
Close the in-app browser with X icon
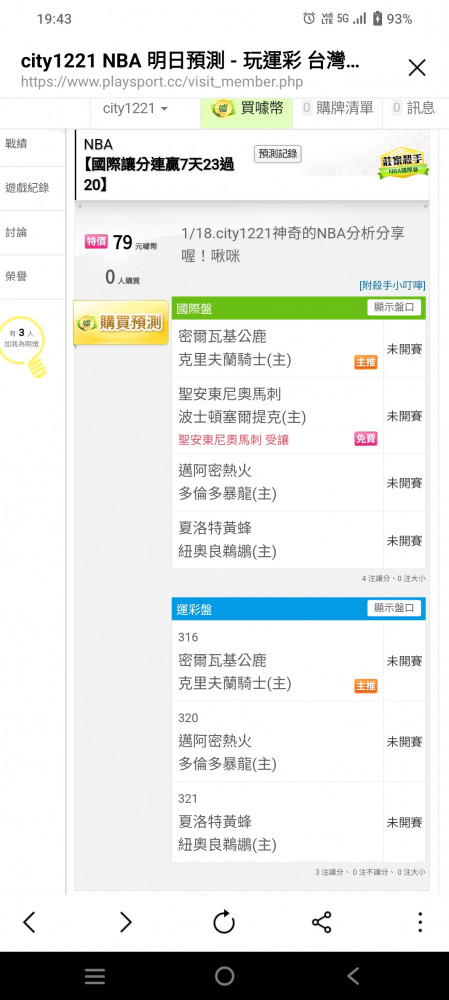tap(417, 68)
